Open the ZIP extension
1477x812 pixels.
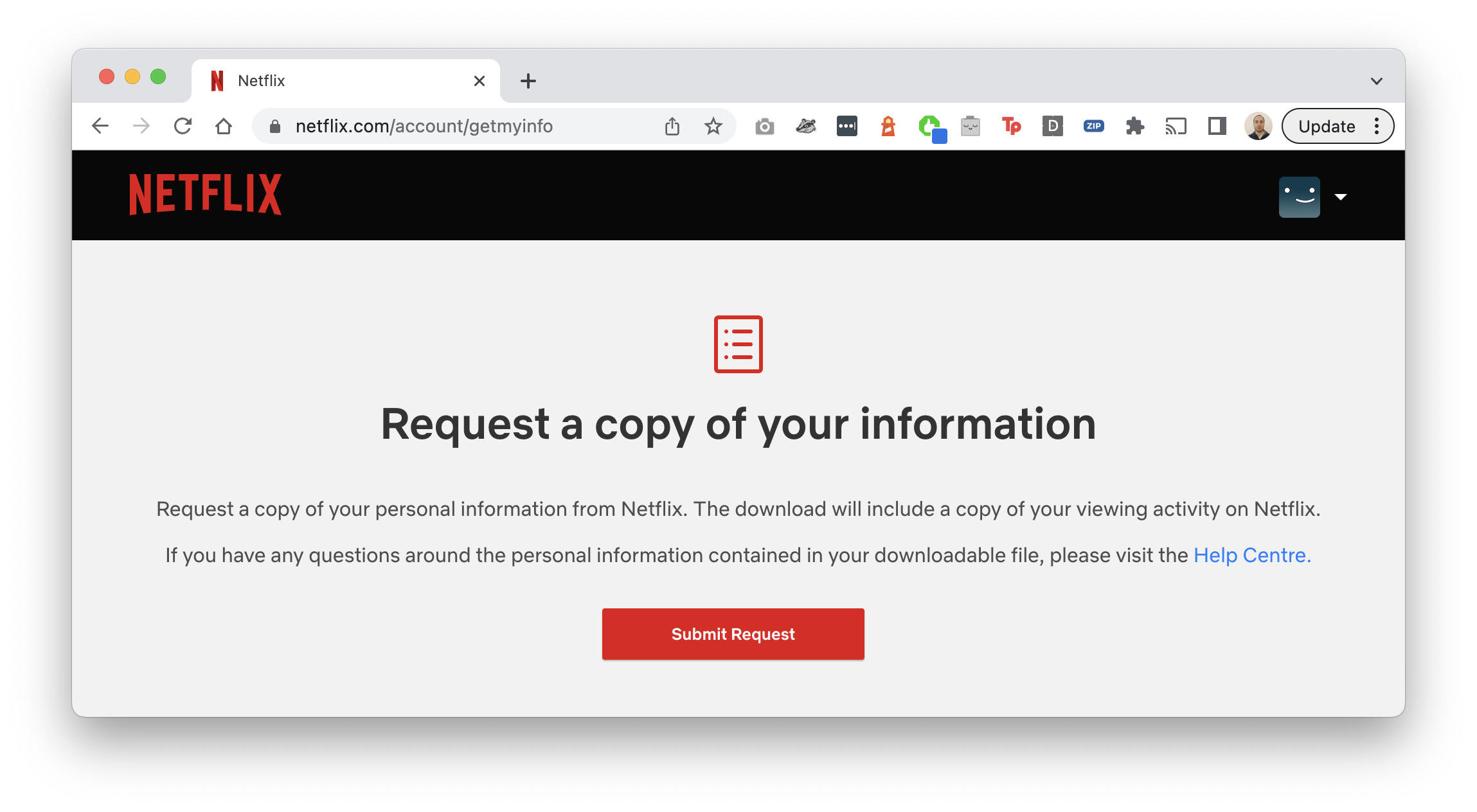(x=1094, y=126)
